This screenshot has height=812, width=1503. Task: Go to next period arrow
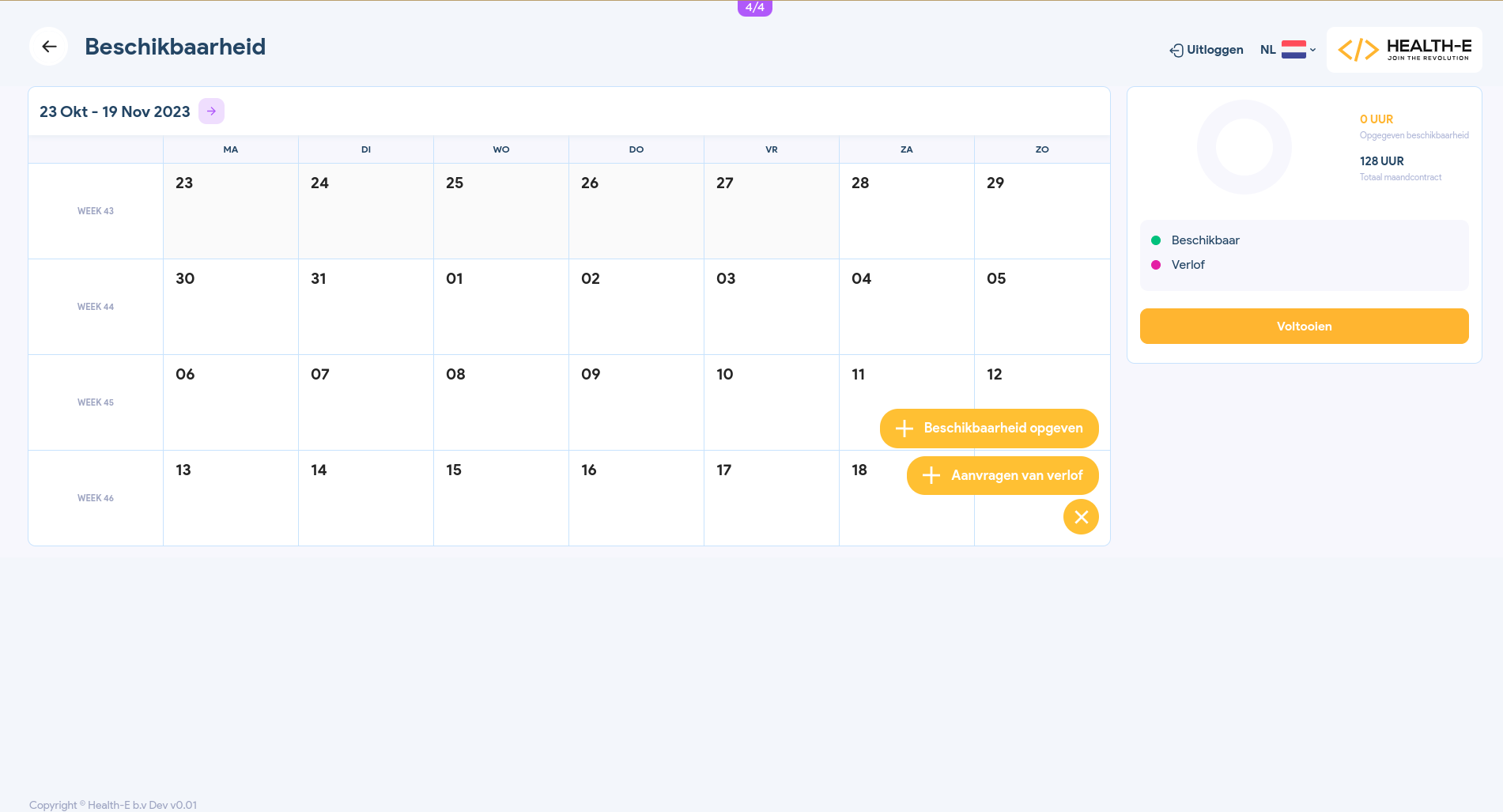(211, 111)
